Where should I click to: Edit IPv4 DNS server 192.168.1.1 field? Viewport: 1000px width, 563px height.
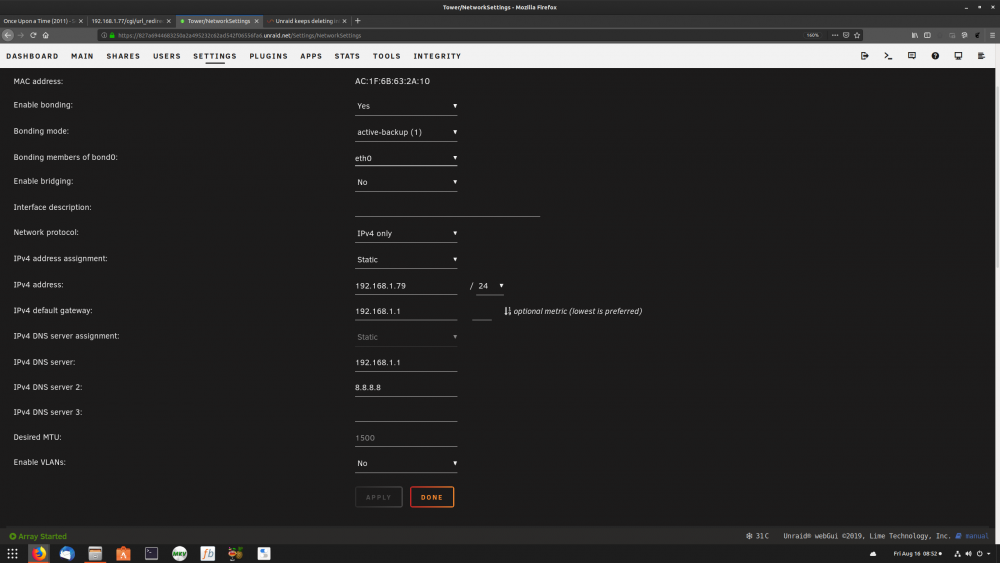point(406,362)
